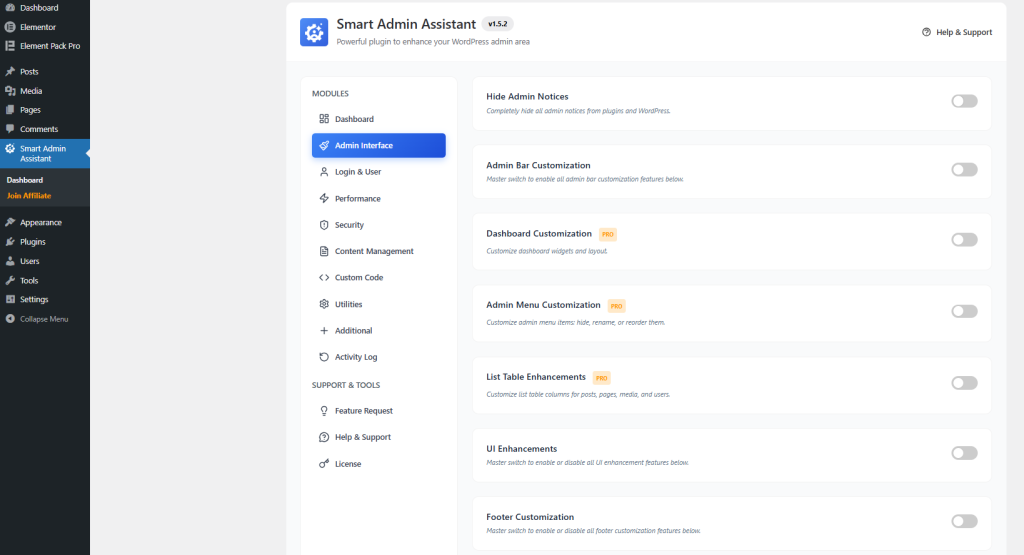Turn on Admin Bar Customization switch
The image size is (1024, 555).
pos(964,170)
